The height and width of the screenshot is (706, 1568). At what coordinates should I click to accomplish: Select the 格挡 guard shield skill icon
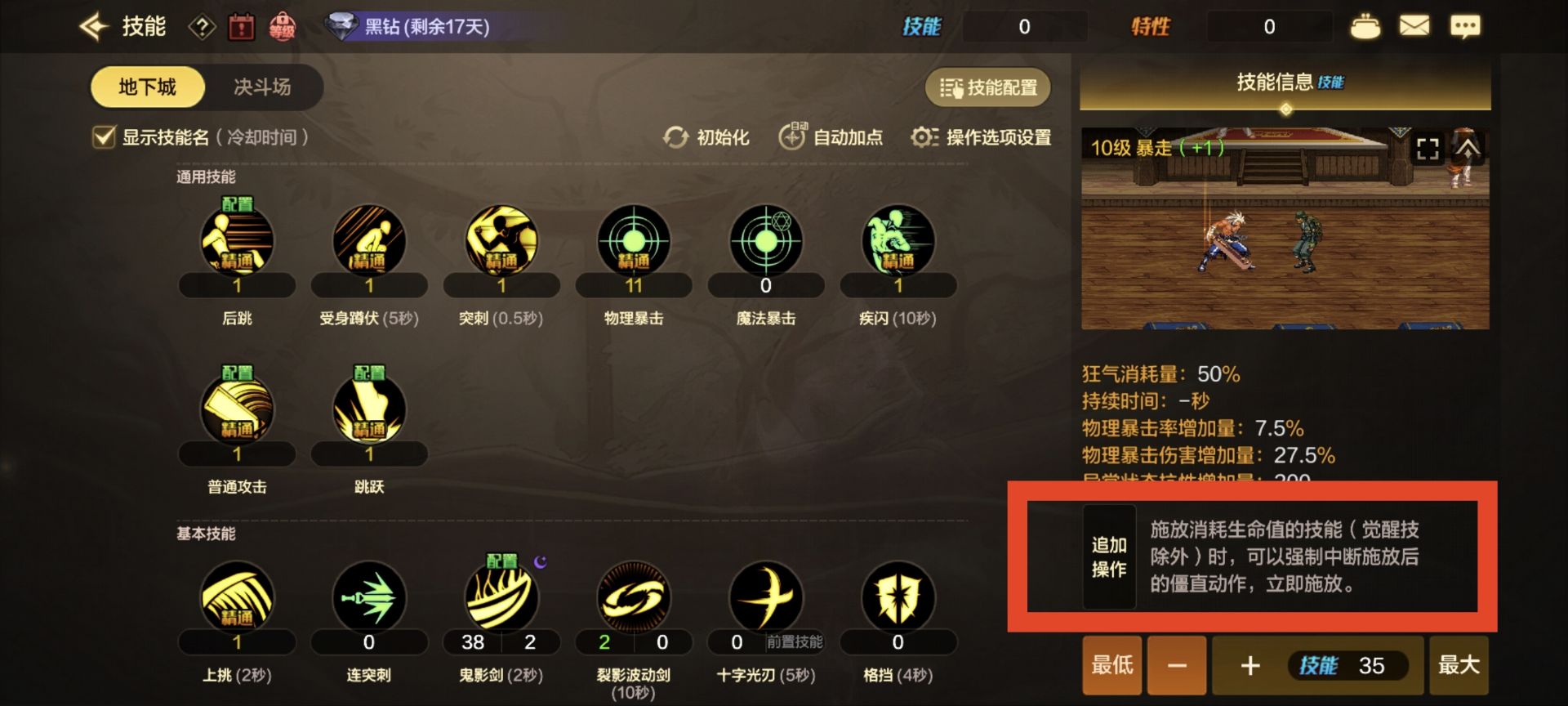[898, 597]
